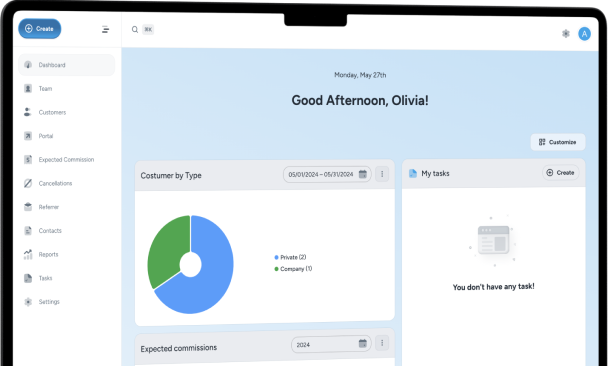The height and width of the screenshot is (366, 612).
Task: Click the Reports chart icon in sidebar
Action: tap(28, 254)
